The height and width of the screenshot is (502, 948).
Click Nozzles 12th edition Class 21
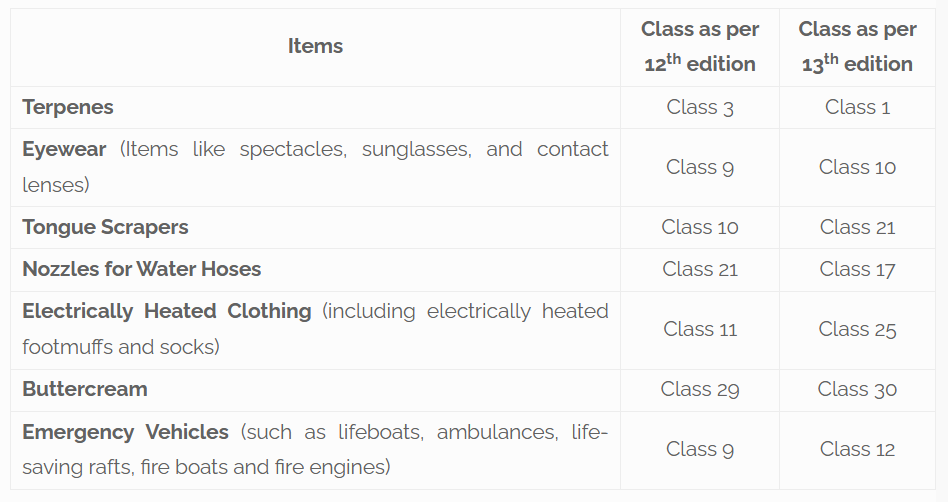tap(700, 269)
